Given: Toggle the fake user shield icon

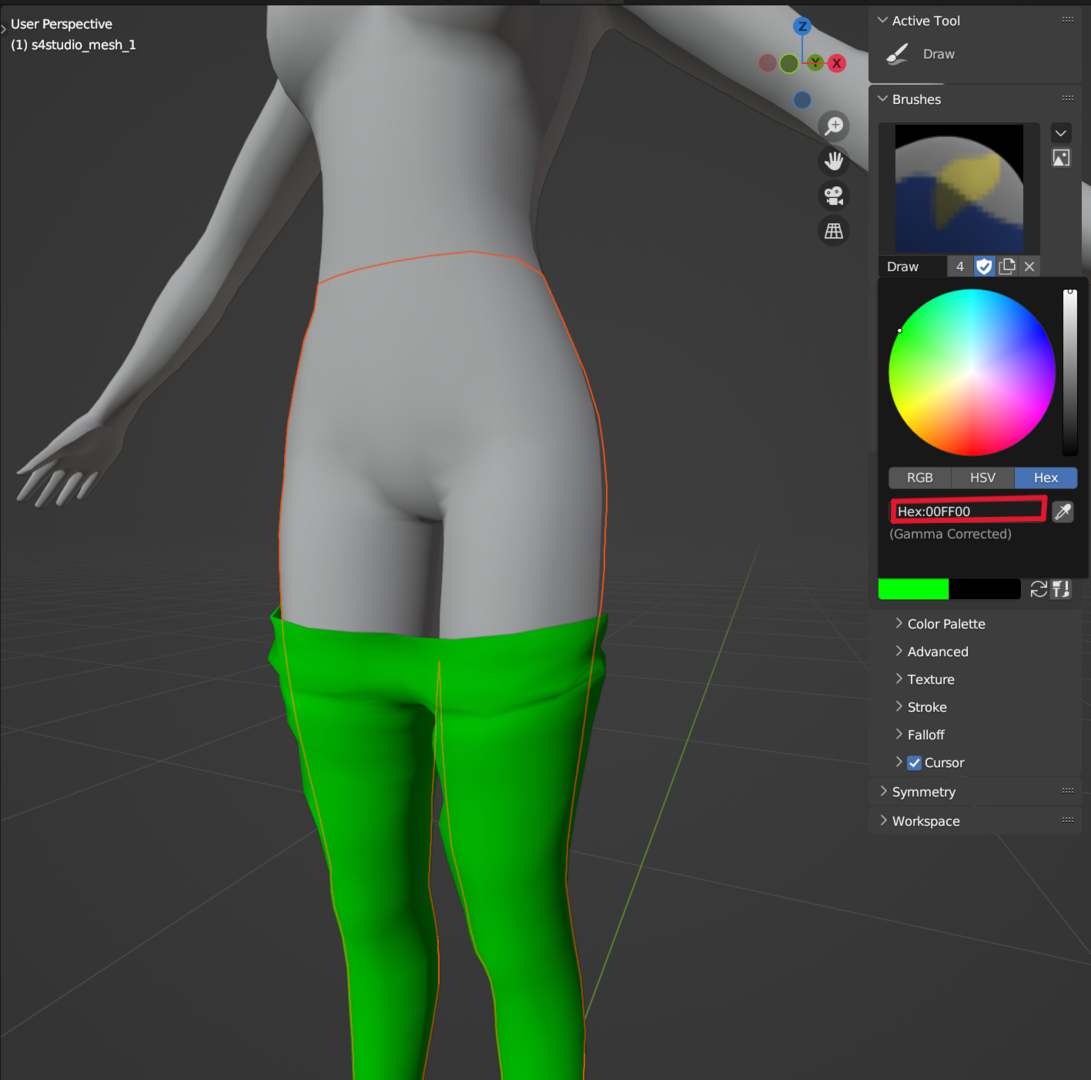Looking at the screenshot, I should (984, 267).
